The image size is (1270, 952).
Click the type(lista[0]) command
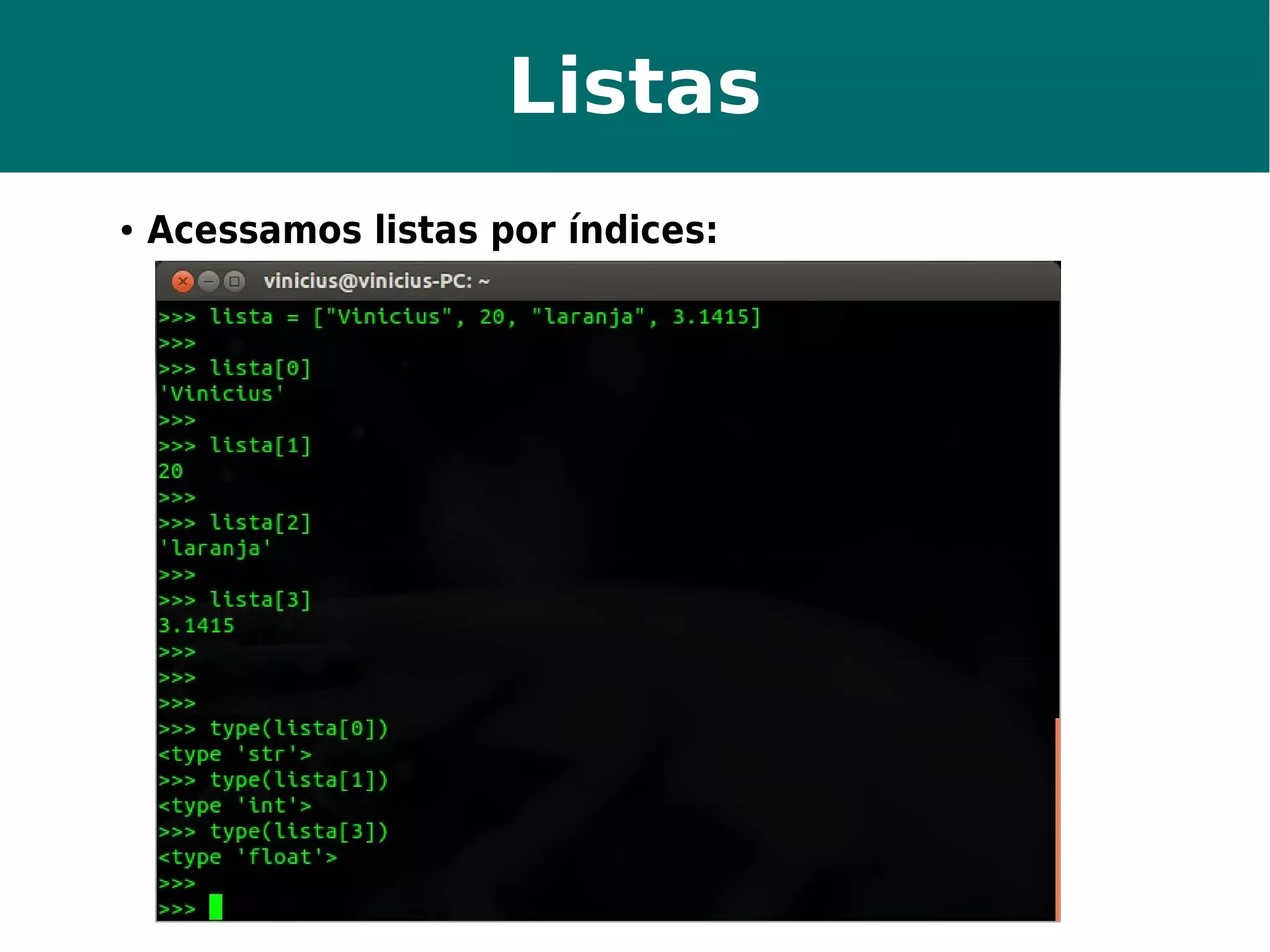273,729
